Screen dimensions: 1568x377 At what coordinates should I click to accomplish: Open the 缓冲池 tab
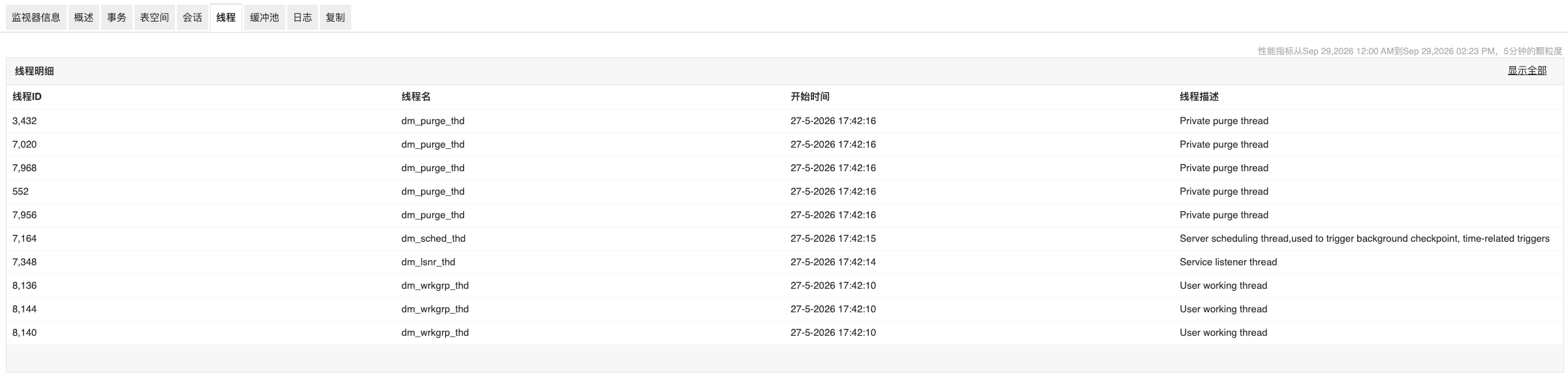[264, 18]
